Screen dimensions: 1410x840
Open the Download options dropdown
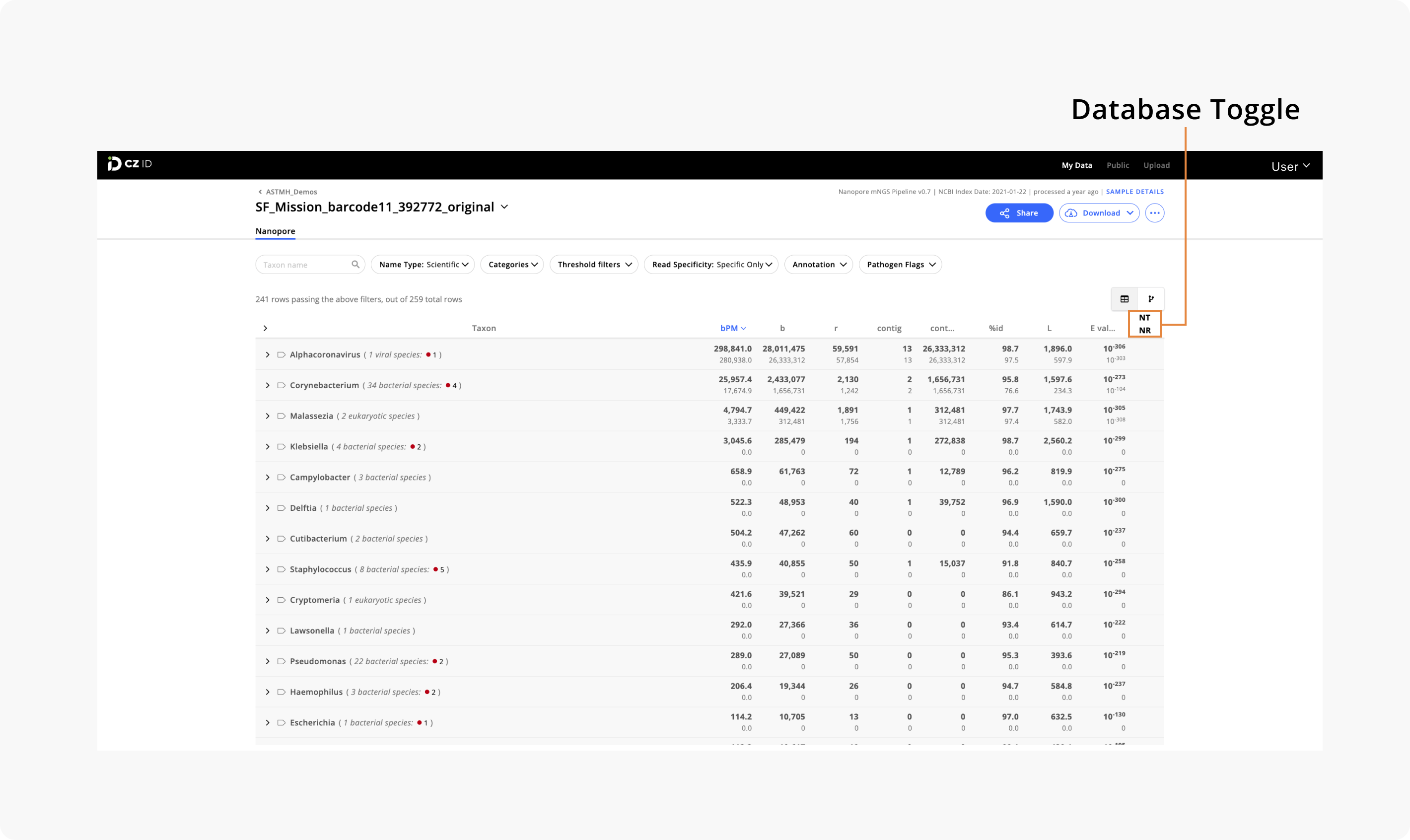click(x=1099, y=213)
